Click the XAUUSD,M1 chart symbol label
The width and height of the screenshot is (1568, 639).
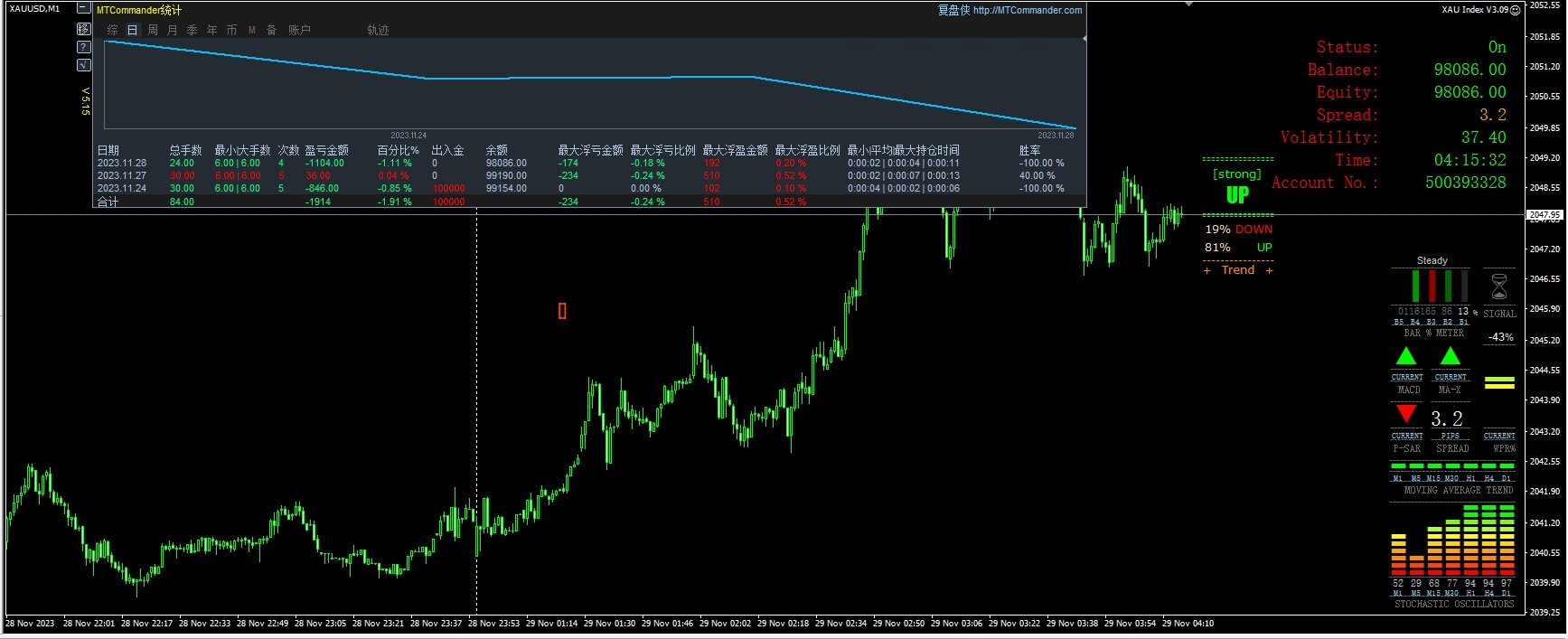[34, 9]
